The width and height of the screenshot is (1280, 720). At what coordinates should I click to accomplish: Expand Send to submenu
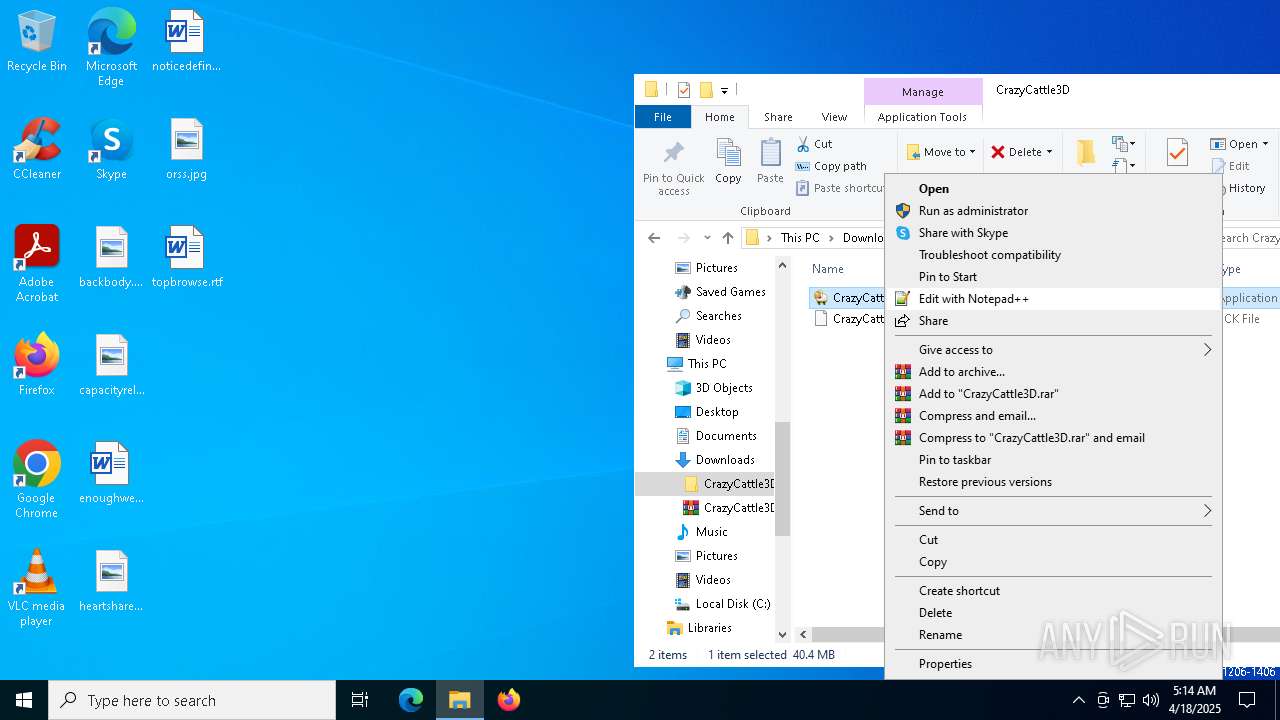coord(1053,511)
